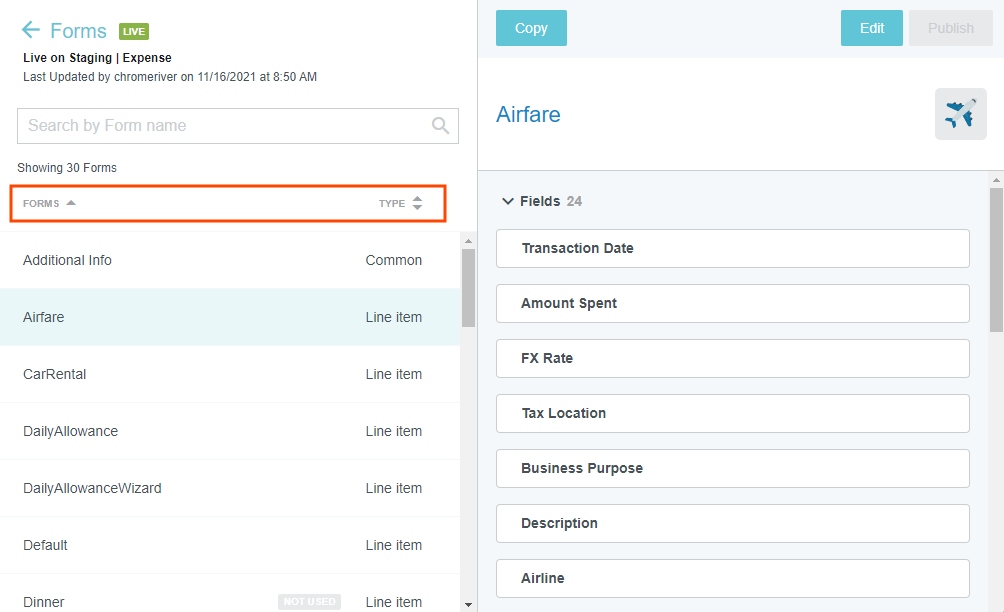The height and width of the screenshot is (612, 1004).
Task: Open the CarRental form
Action: (55, 374)
